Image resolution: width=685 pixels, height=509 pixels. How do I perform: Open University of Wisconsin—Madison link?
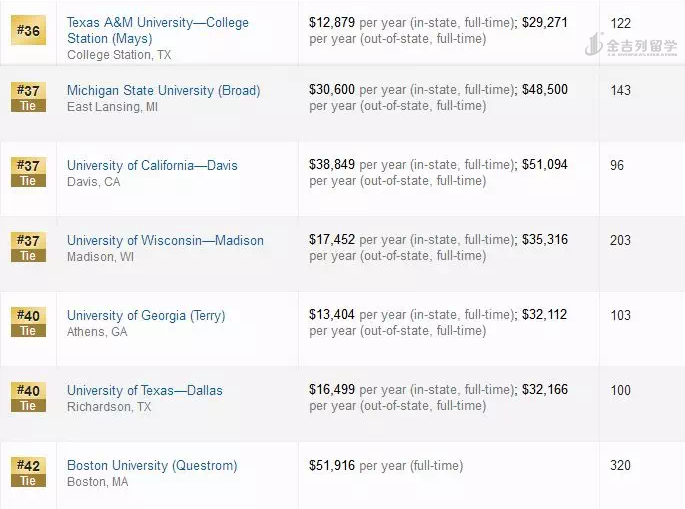165,240
